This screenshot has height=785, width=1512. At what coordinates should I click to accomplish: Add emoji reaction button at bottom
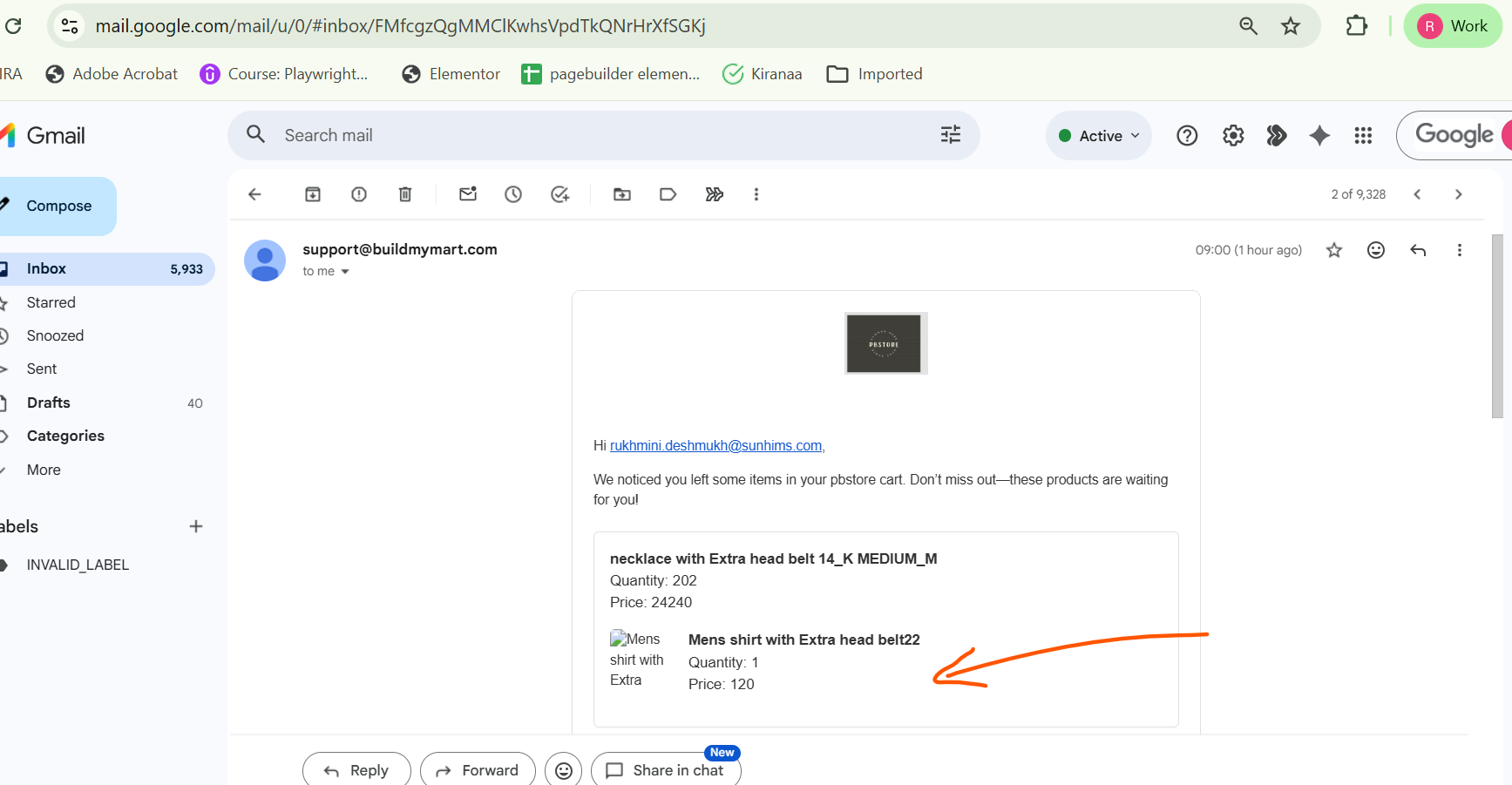(x=564, y=770)
